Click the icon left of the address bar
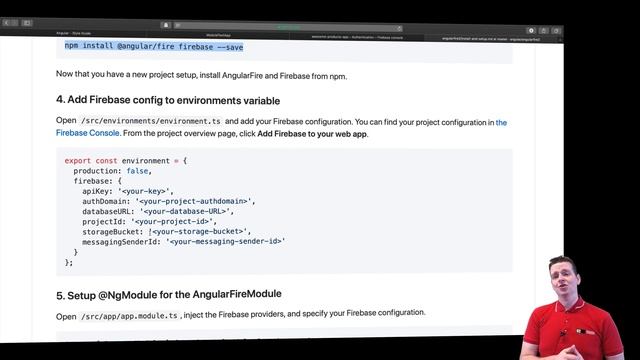 166,25
